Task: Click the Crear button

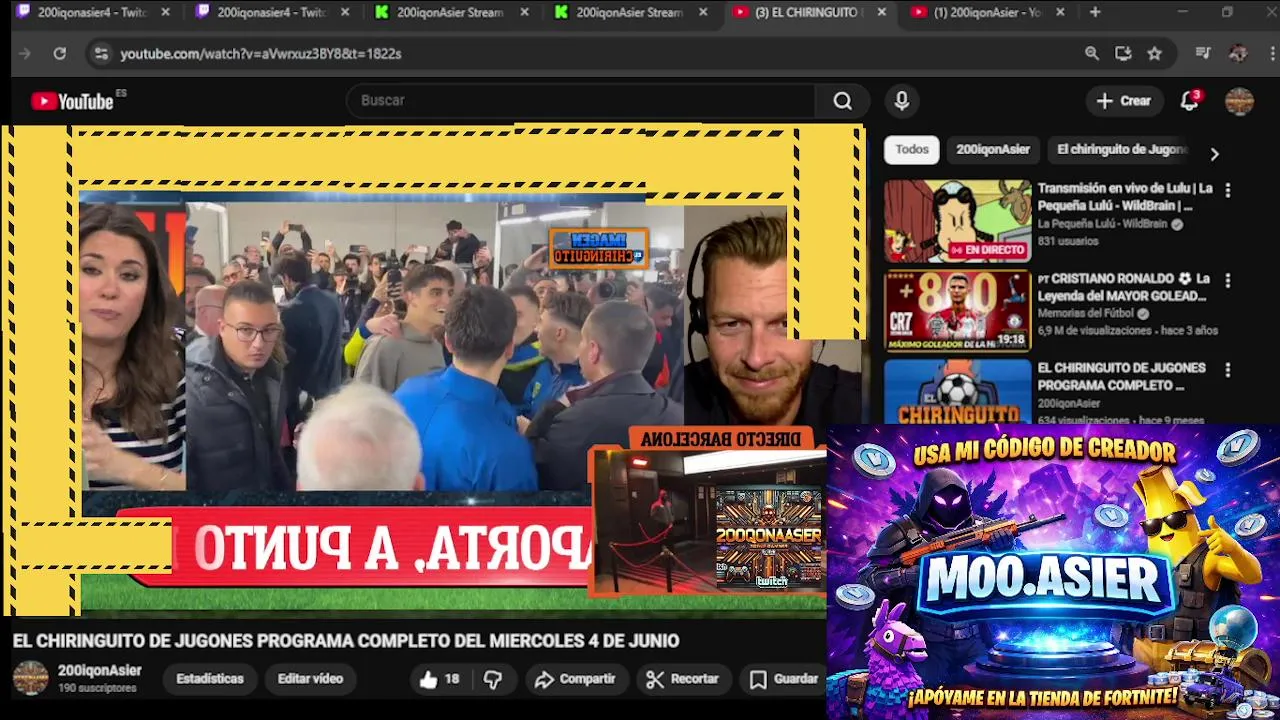Action: [1124, 101]
